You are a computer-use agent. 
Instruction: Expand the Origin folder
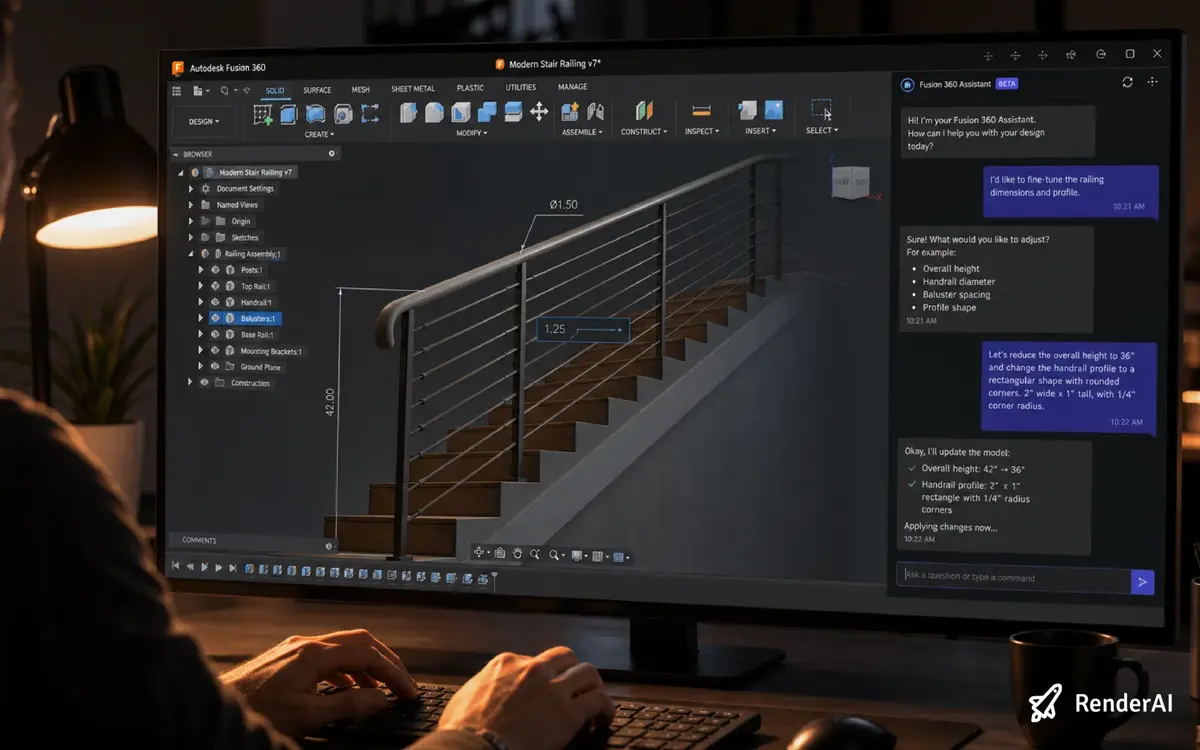[x=191, y=221]
